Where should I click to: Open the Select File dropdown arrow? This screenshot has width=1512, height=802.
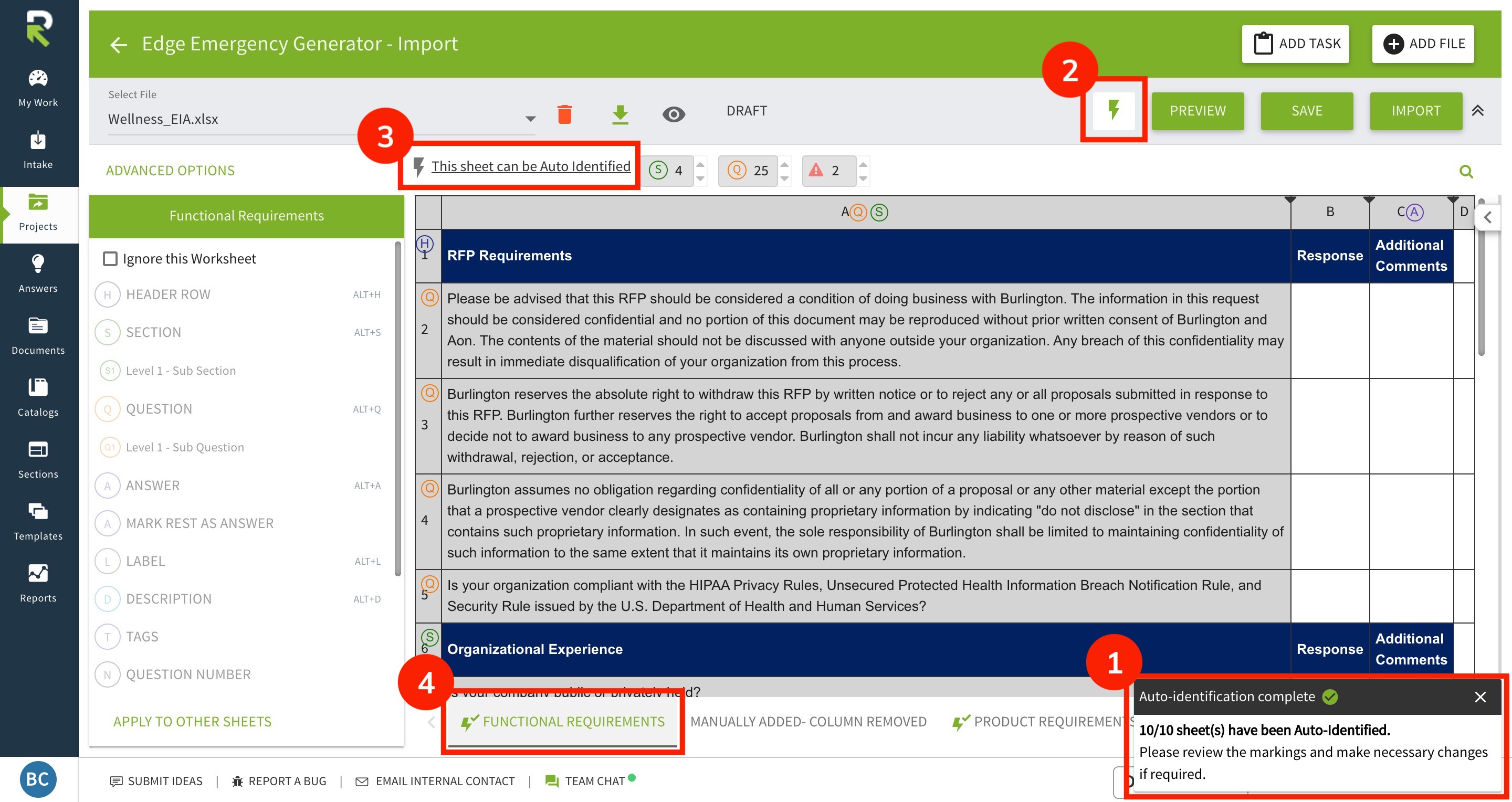click(530, 119)
